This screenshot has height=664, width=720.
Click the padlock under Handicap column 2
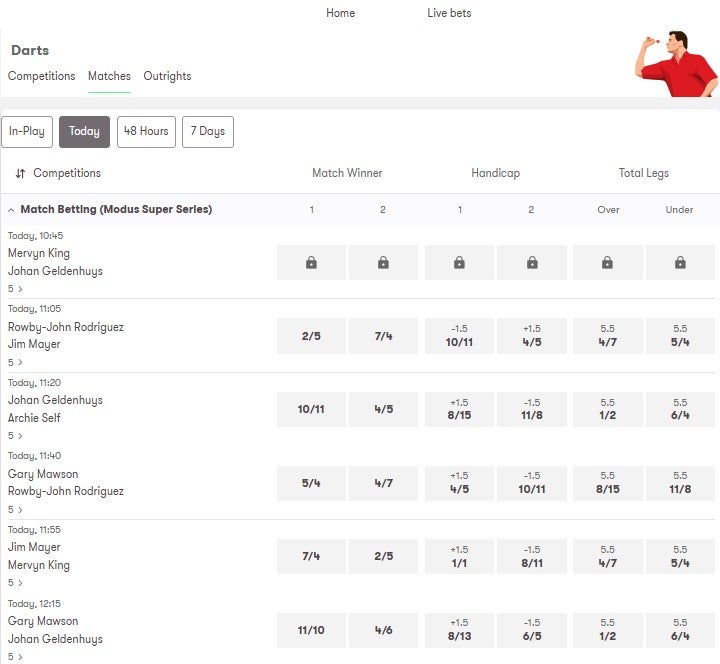[x=531, y=263]
